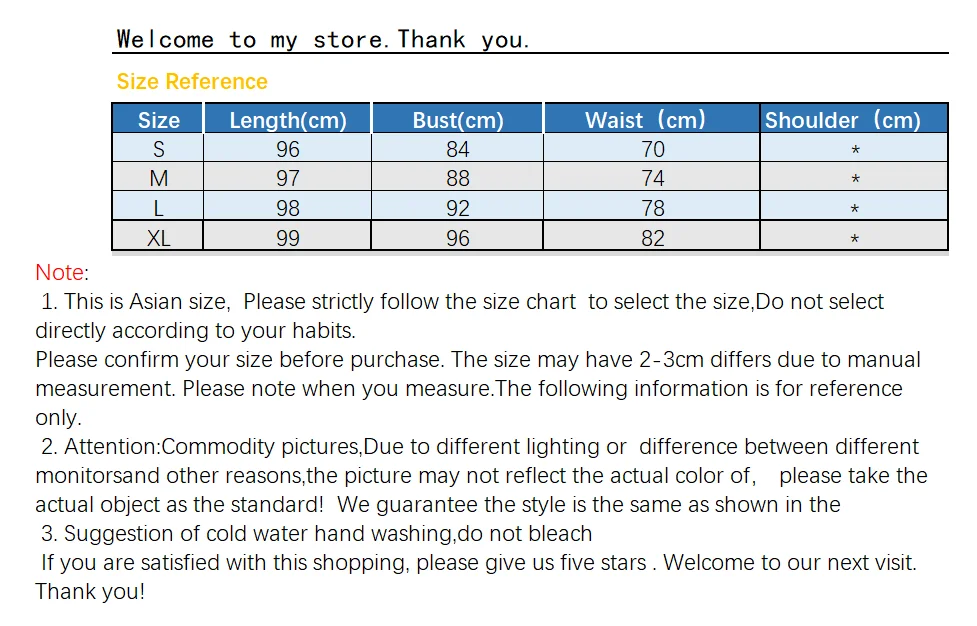Click the red 'Note' label
977x626 pixels.
tap(60, 272)
